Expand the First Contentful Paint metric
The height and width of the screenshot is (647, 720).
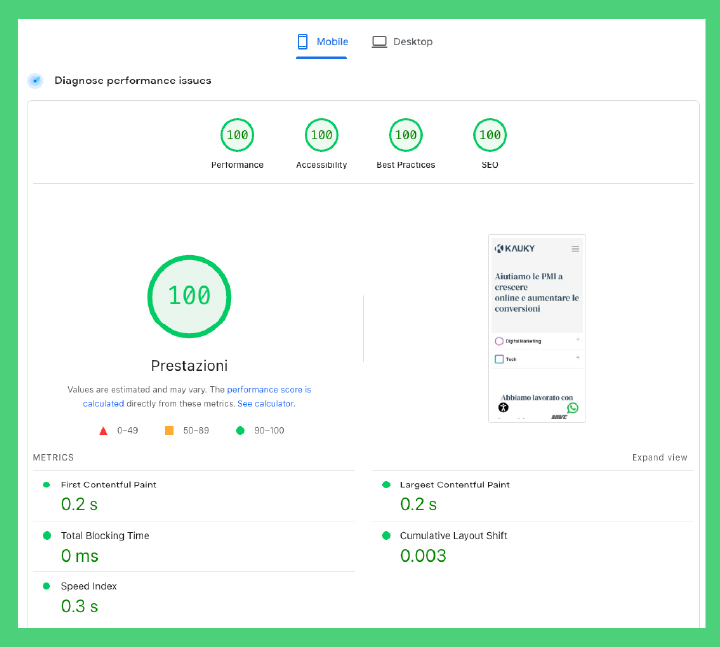(108, 485)
